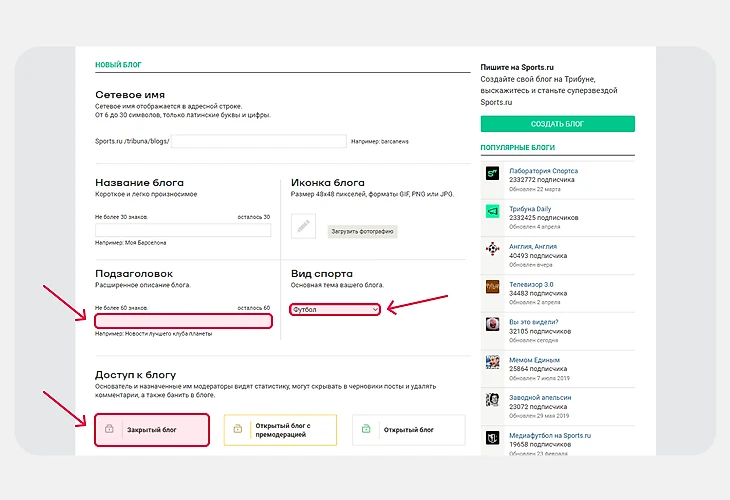Click the Телевизор 3.0 blog avatar icon
Viewport: 730px width, 500px height.
tap(492, 286)
